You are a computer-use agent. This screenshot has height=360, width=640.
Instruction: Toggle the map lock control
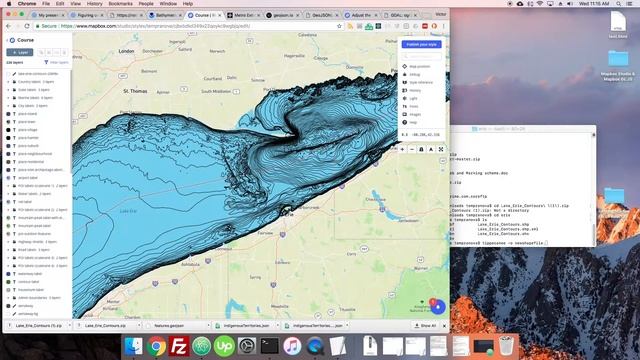pyautogui.click(x=421, y=149)
